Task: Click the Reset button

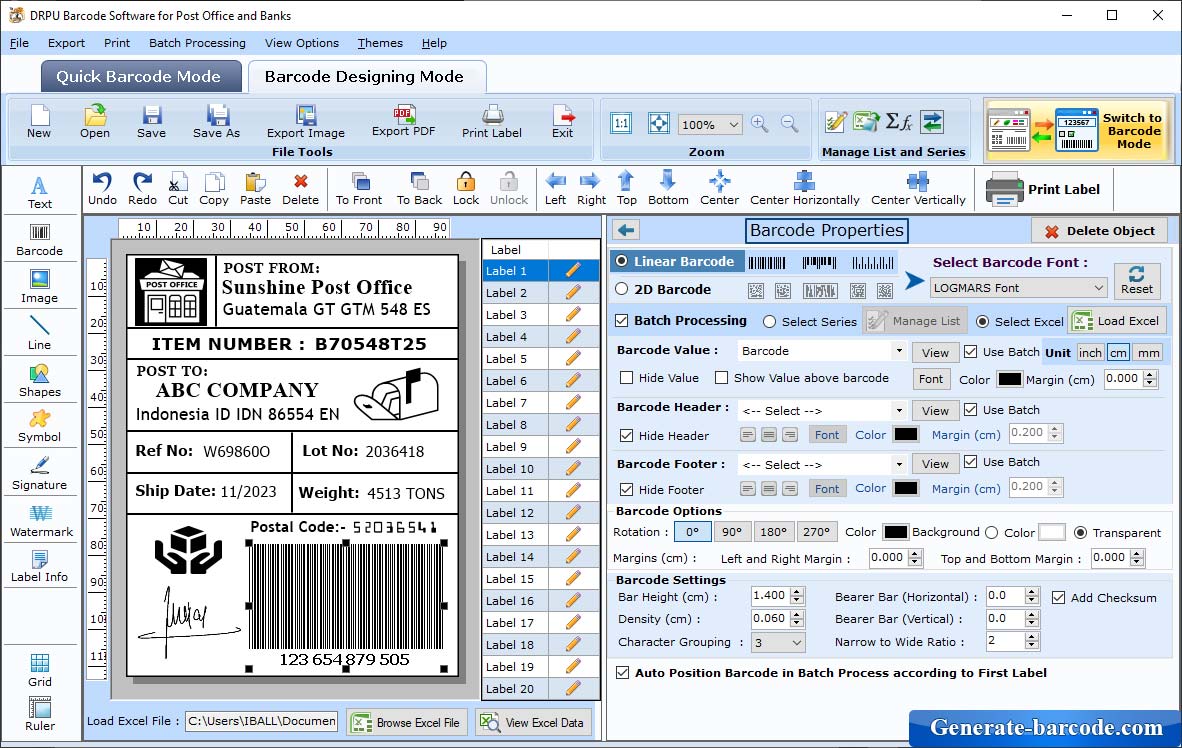Action: point(1136,279)
